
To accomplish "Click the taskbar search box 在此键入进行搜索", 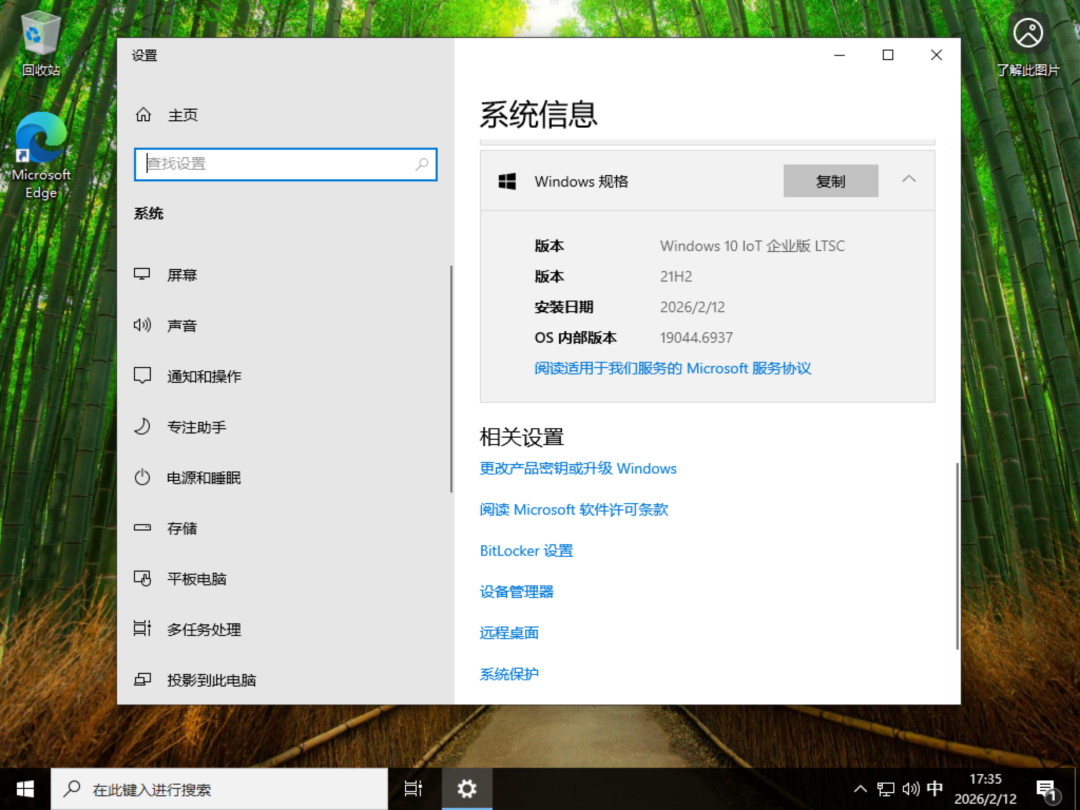I will coord(219,789).
